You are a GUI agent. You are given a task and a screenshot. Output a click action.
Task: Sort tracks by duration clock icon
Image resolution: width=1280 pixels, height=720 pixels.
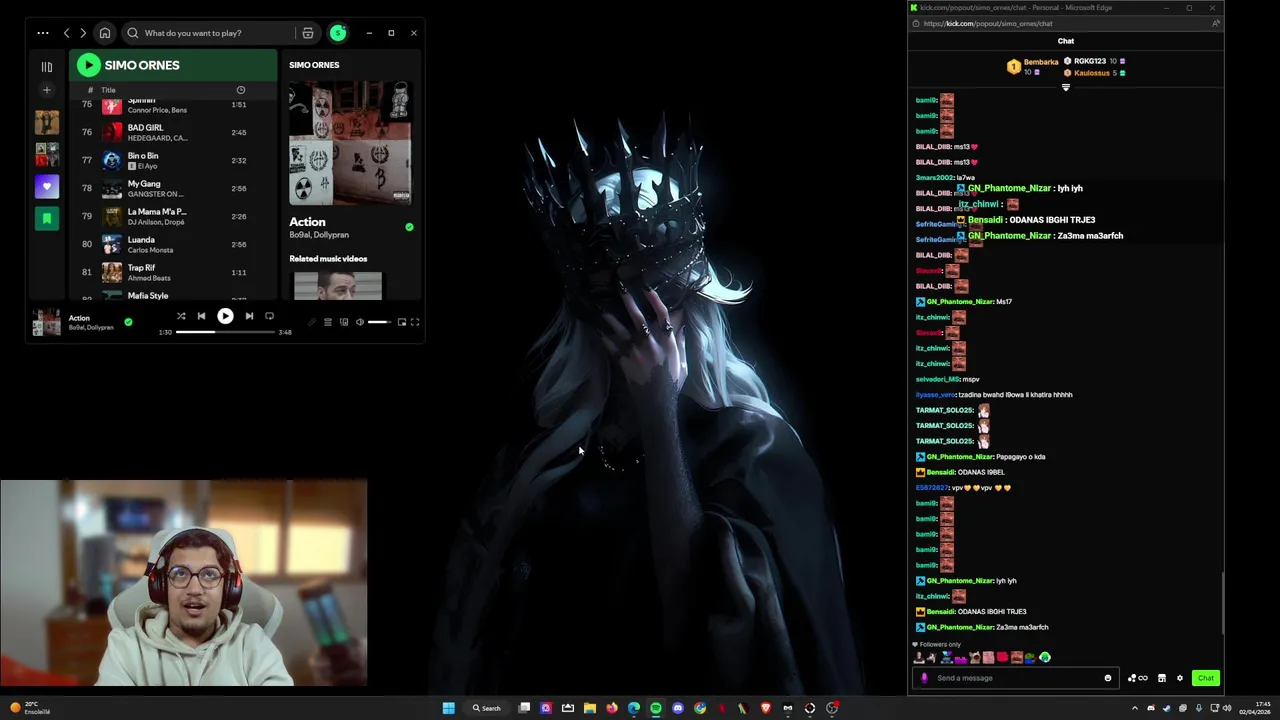(240, 90)
